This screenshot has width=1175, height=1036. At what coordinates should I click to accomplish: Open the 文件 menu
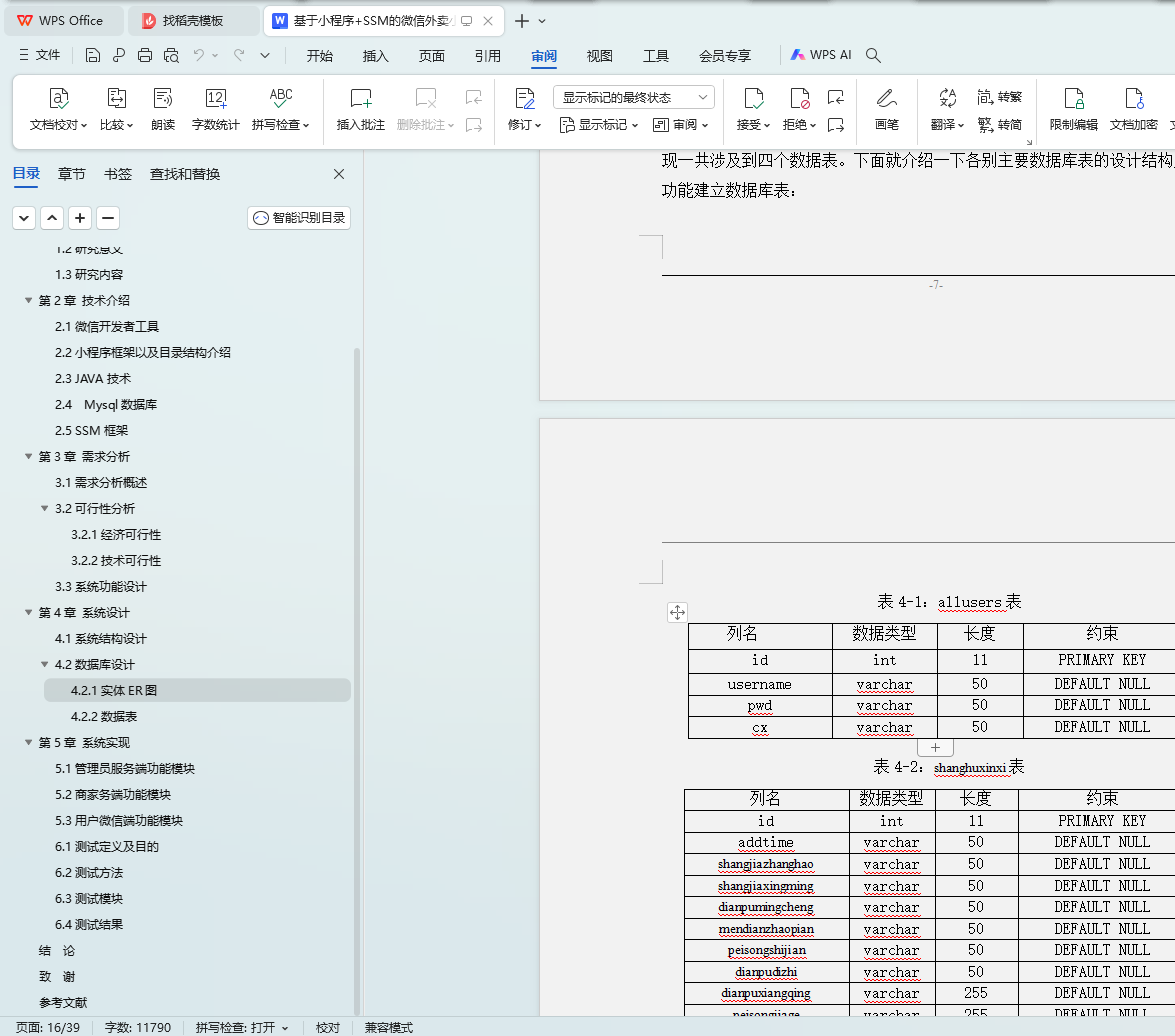click(39, 55)
